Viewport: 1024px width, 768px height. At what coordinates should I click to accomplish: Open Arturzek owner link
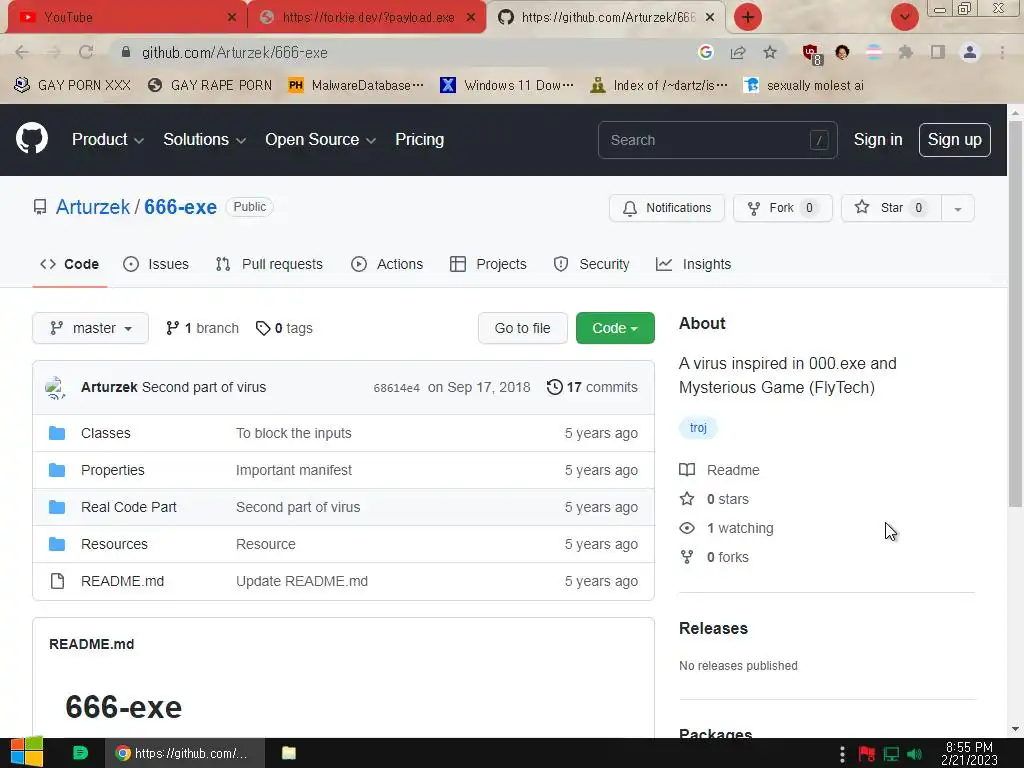pos(93,207)
